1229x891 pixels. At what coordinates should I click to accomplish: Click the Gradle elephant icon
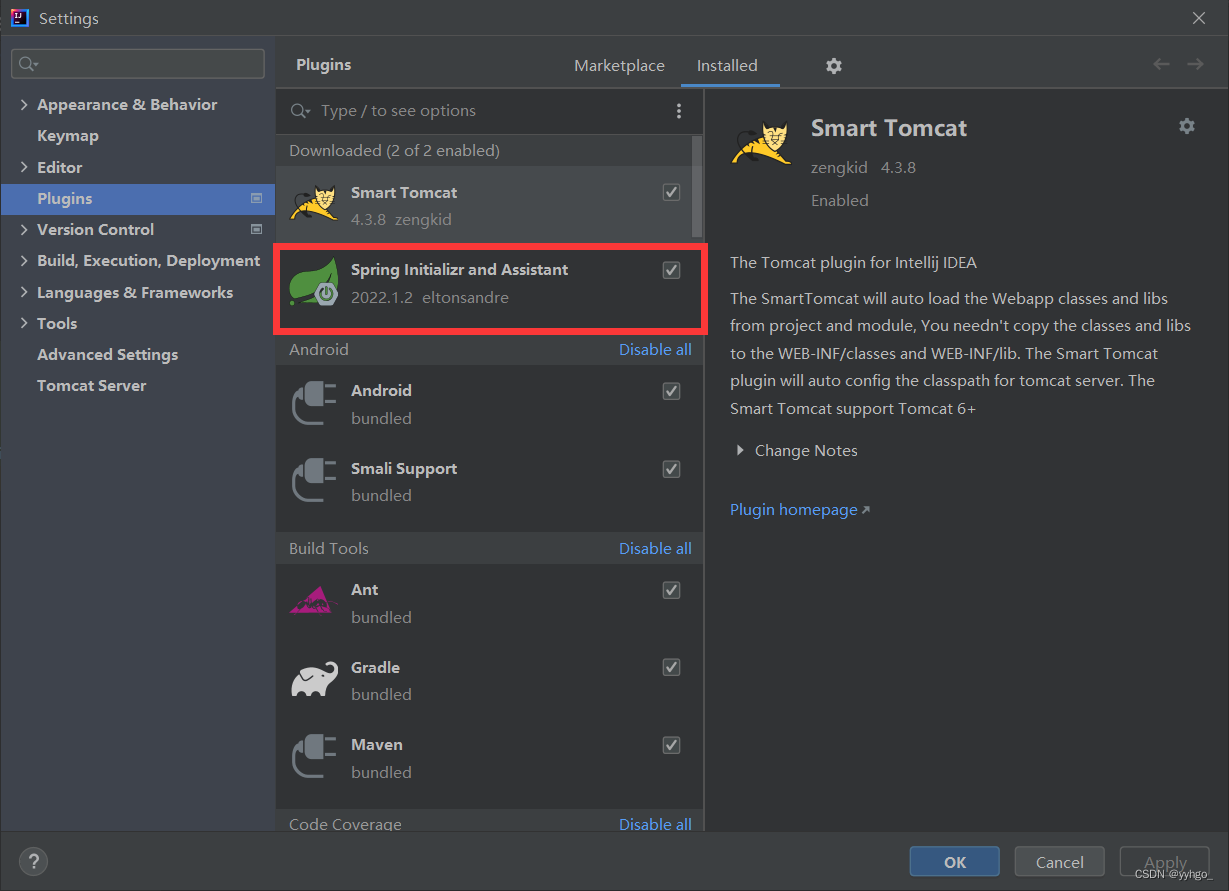314,680
